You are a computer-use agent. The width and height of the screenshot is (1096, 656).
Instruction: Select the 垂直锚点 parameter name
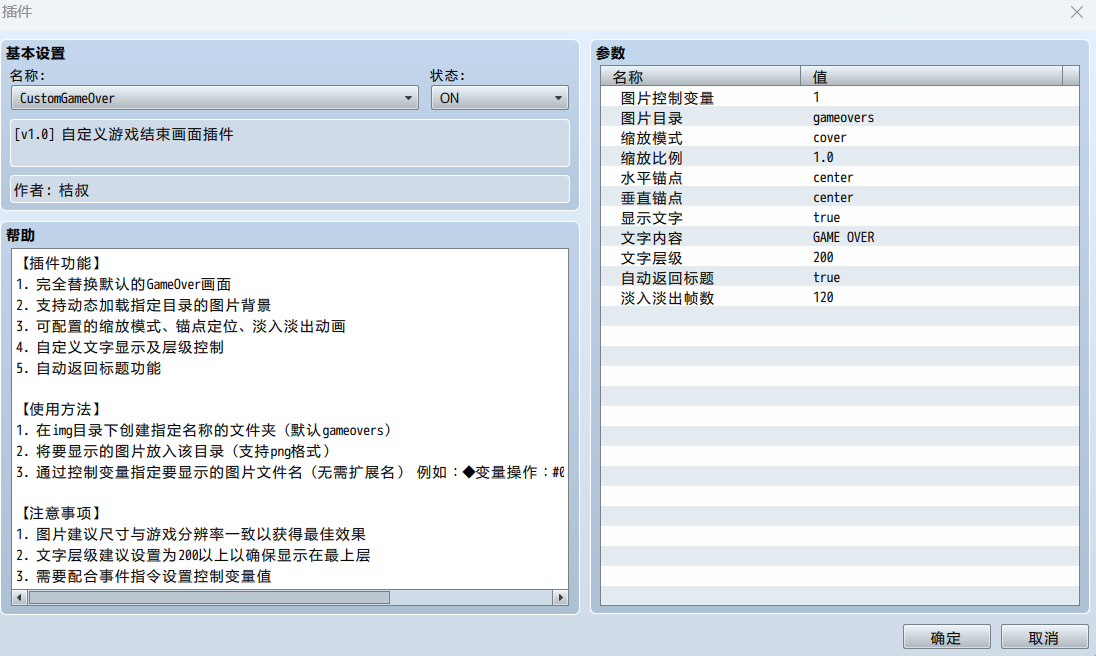[651, 198]
